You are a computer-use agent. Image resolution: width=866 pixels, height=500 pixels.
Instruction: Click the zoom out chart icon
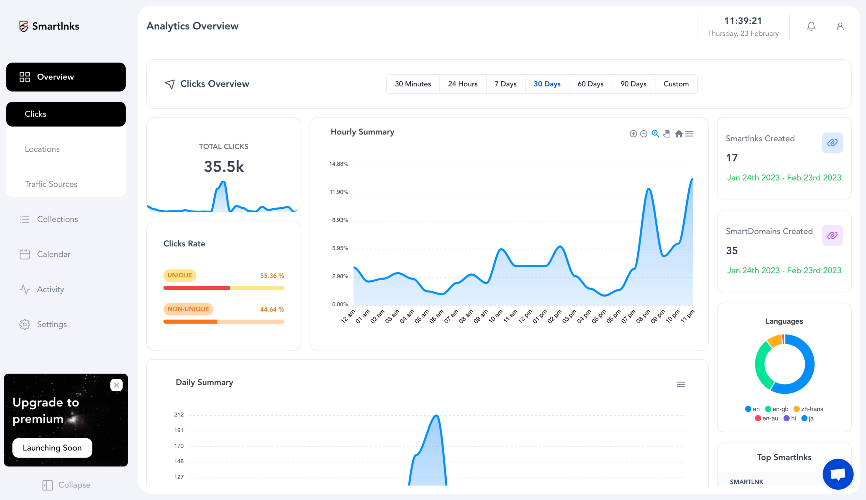tap(643, 134)
